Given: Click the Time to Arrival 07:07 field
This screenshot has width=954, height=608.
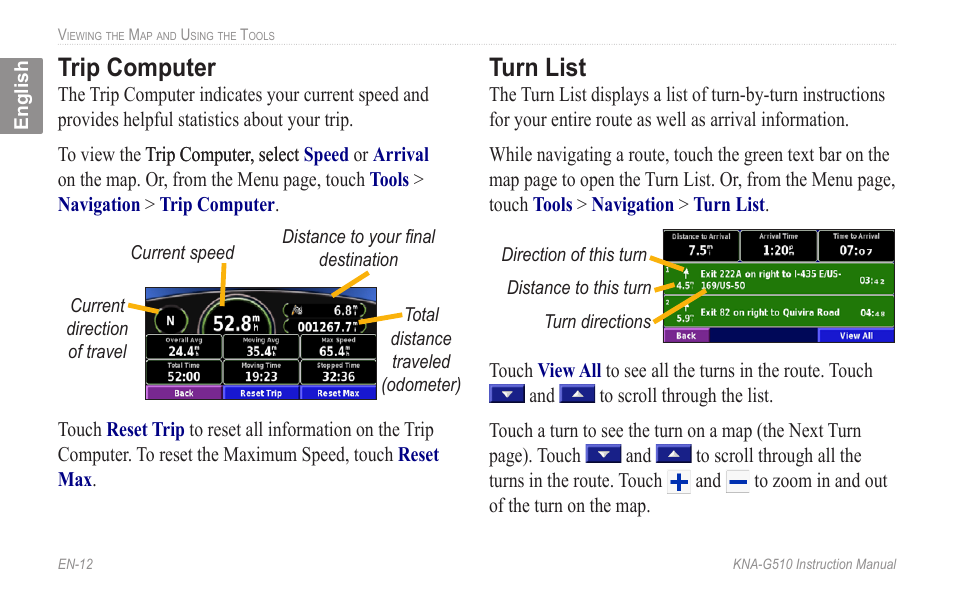Looking at the screenshot, I should [856, 245].
